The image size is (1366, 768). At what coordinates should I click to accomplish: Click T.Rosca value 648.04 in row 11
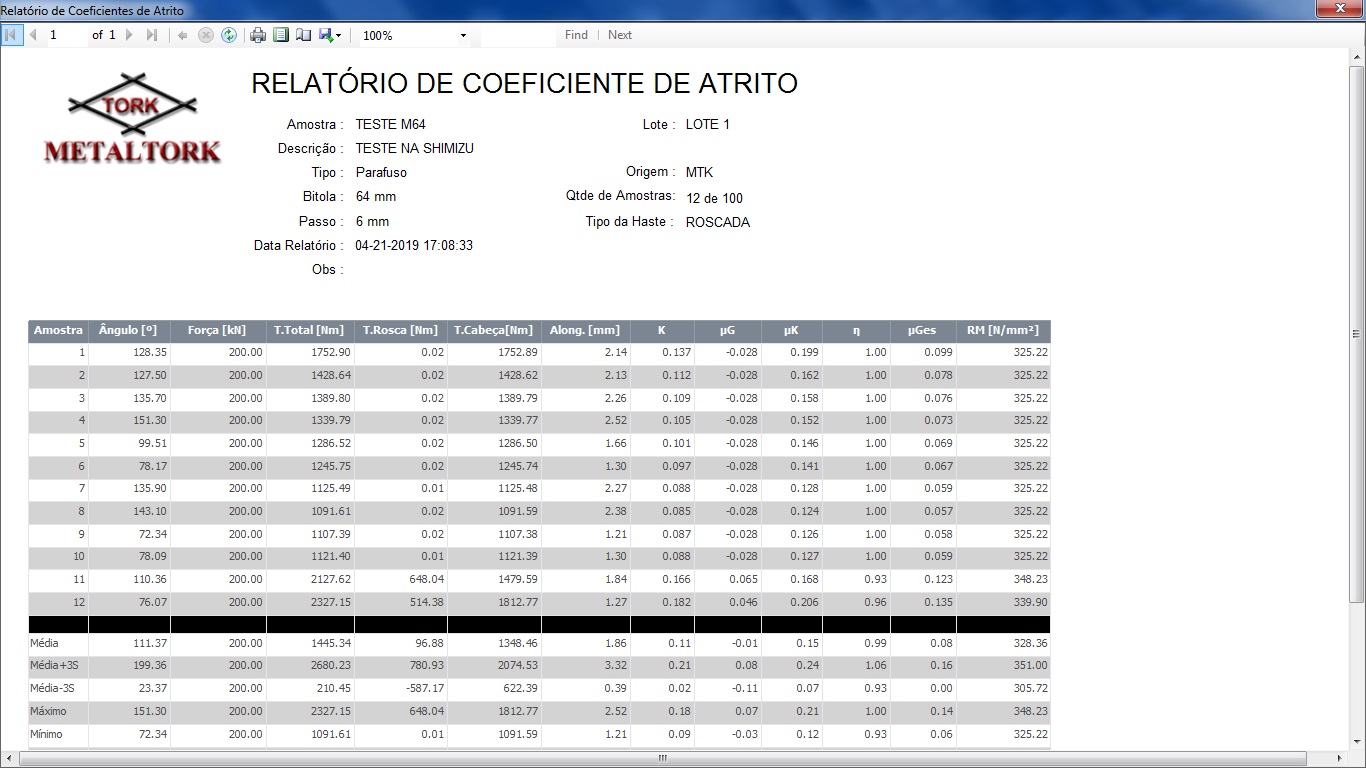pyautogui.click(x=425, y=579)
